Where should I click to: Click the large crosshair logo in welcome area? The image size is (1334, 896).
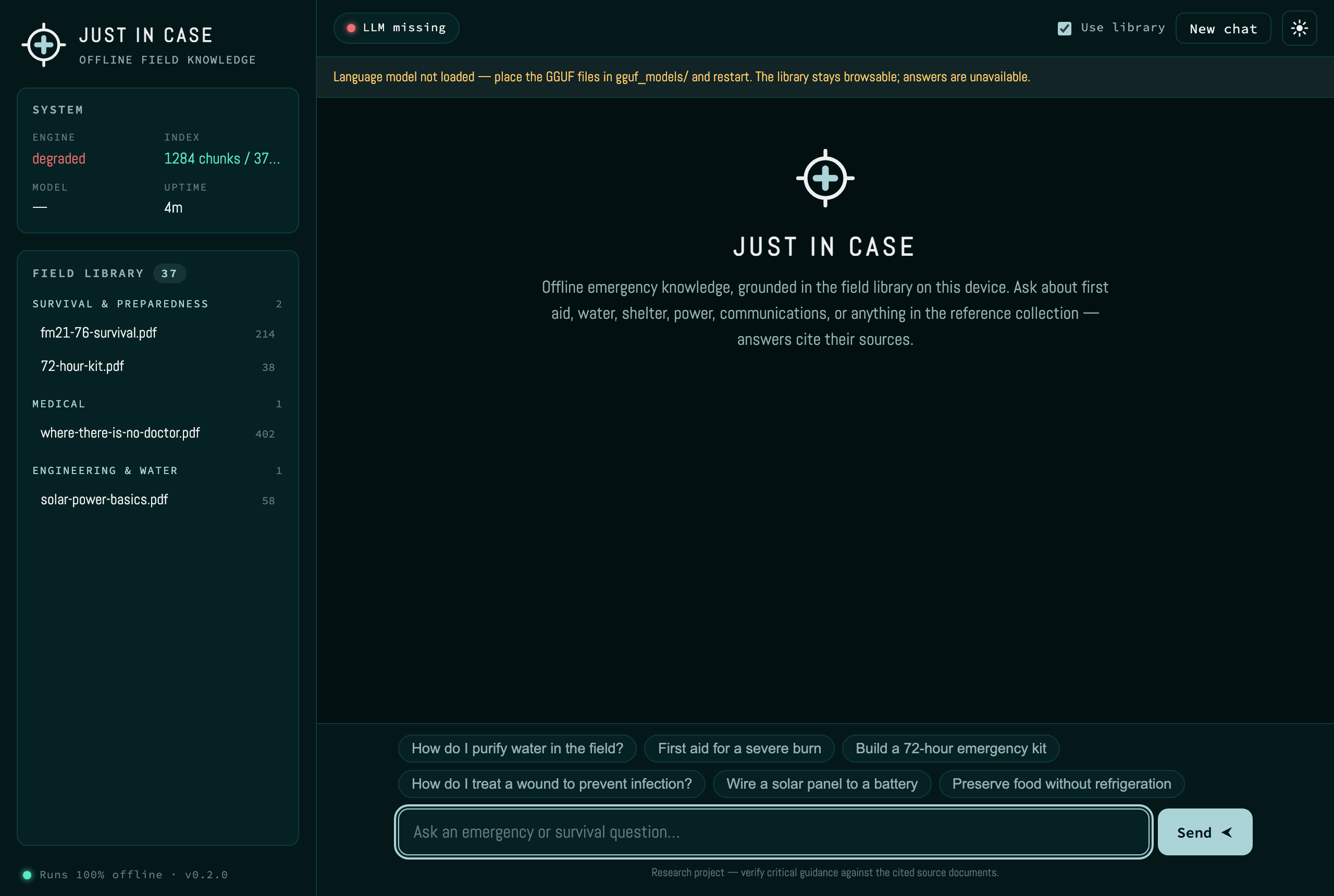825,178
